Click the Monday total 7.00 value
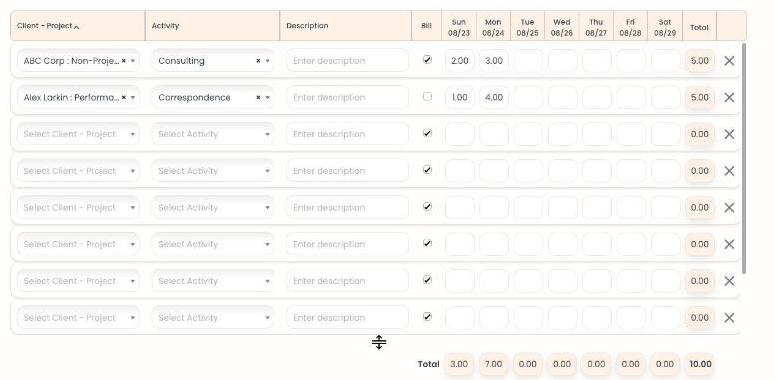This screenshot has height=380, width=775. point(493,364)
